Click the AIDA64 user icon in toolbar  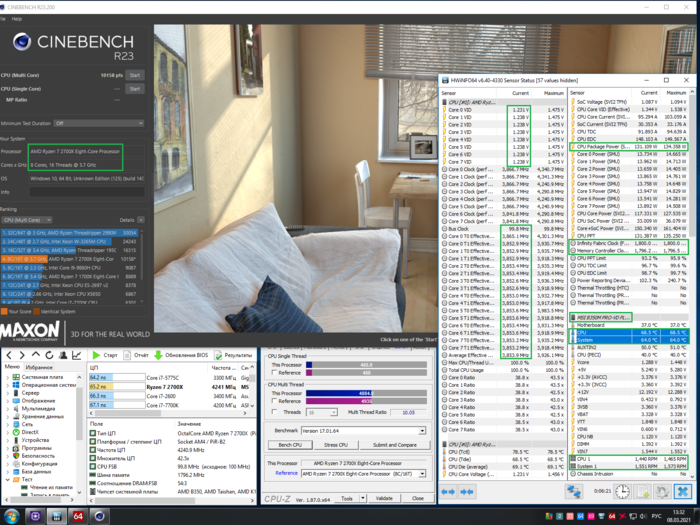coord(63,355)
